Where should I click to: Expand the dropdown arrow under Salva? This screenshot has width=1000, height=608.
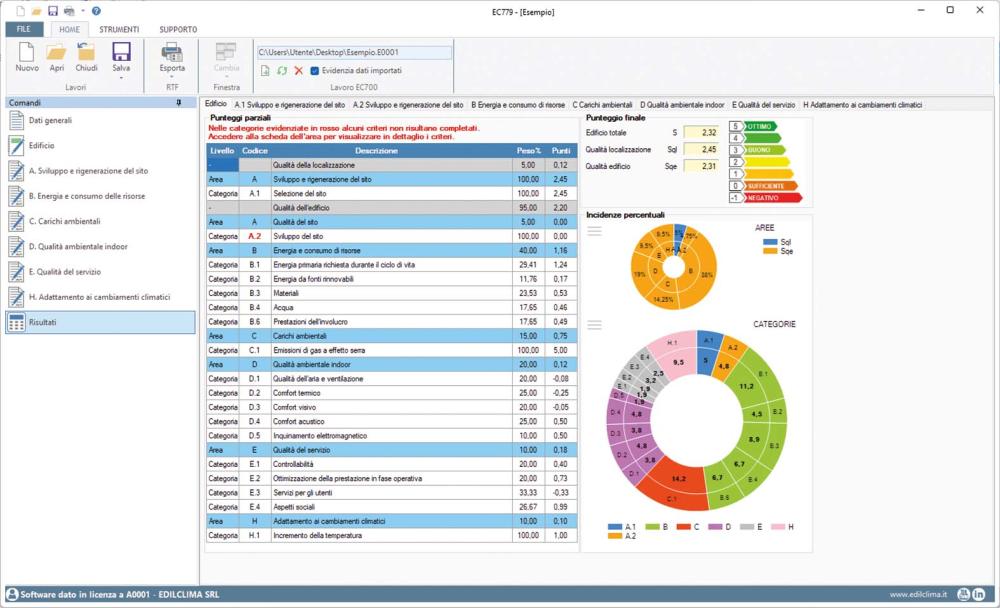(x=121, y=78)
